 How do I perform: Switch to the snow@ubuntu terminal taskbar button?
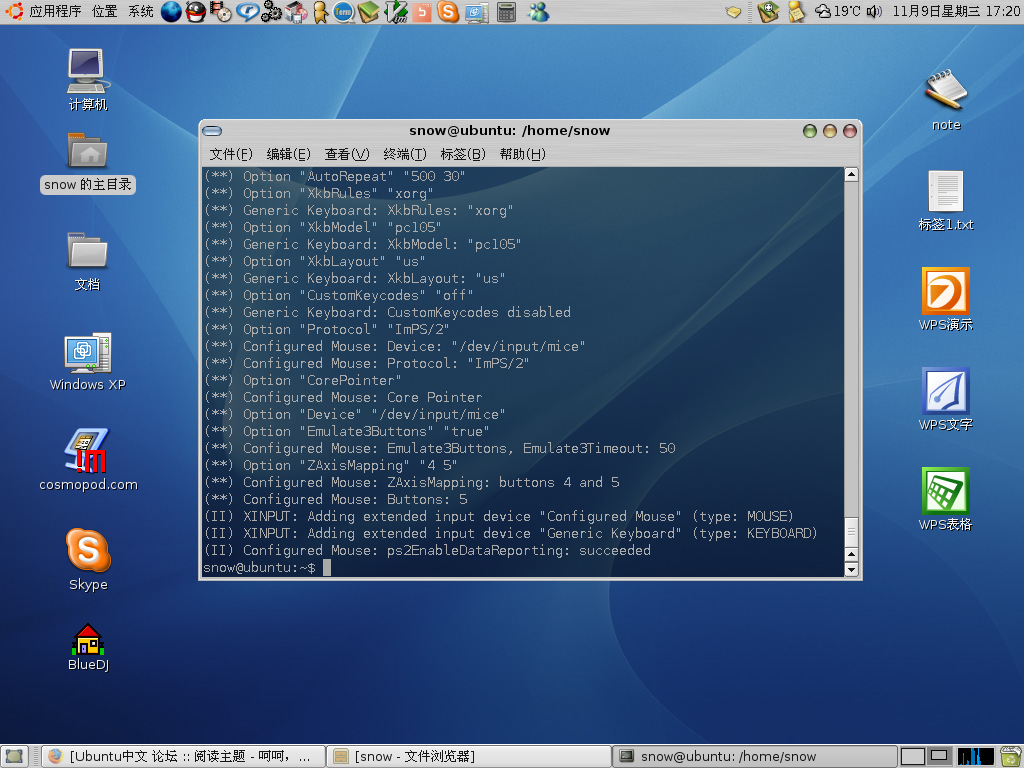754,756
